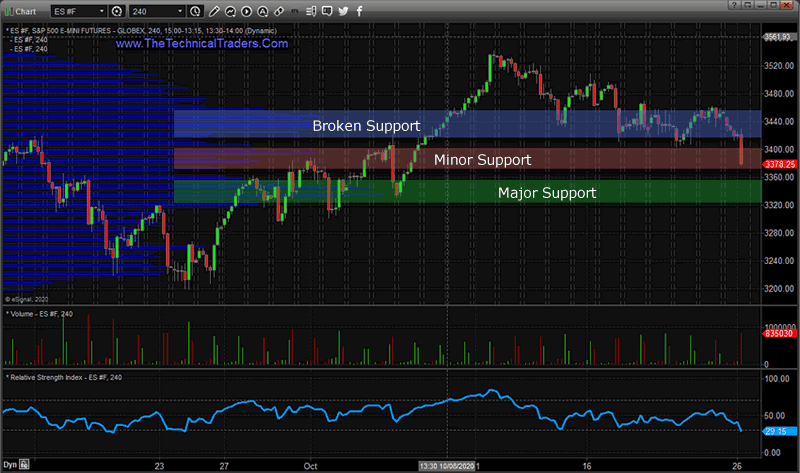Click the pop-out window button

click(x=747, y=5)
